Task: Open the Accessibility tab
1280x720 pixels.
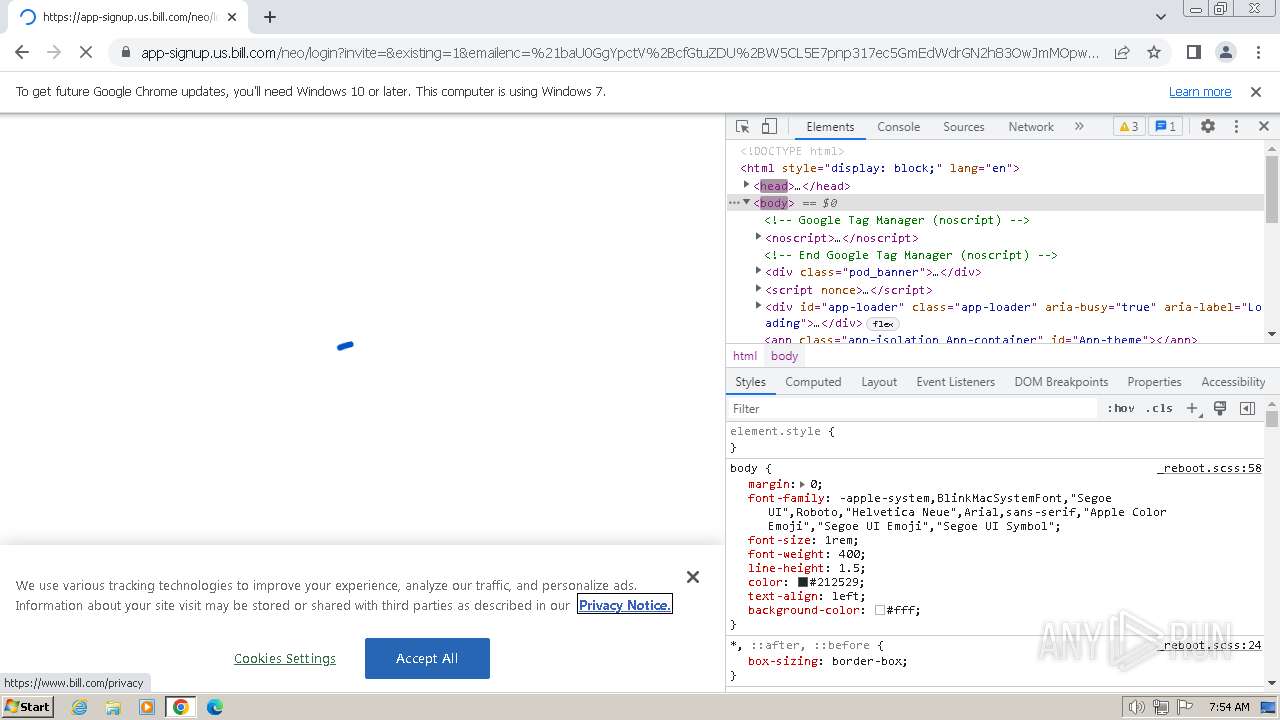Action: pos(1233,382)
